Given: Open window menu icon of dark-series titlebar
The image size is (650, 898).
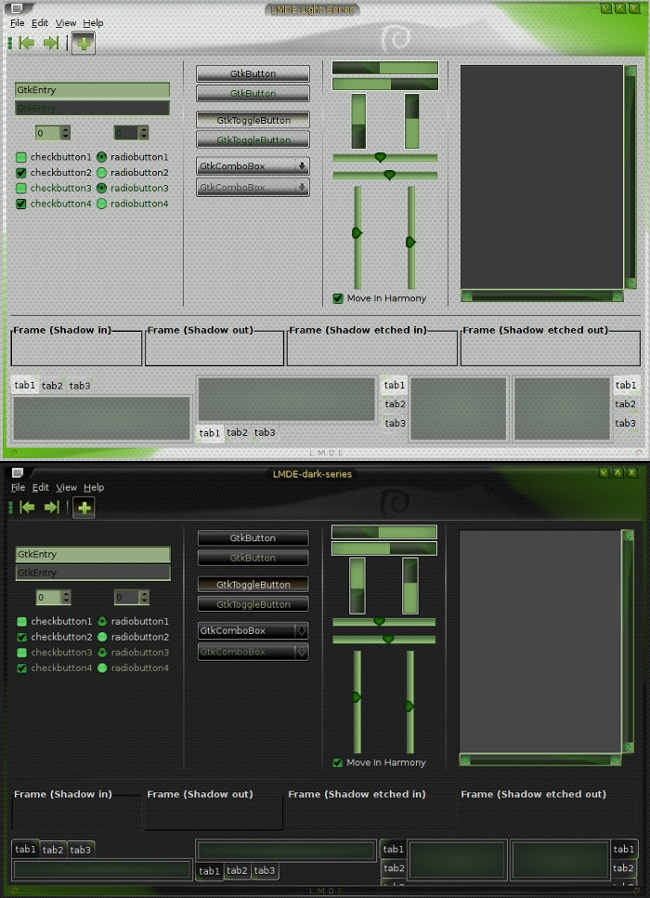Looking at the screenshot, I should pos(17,472).
